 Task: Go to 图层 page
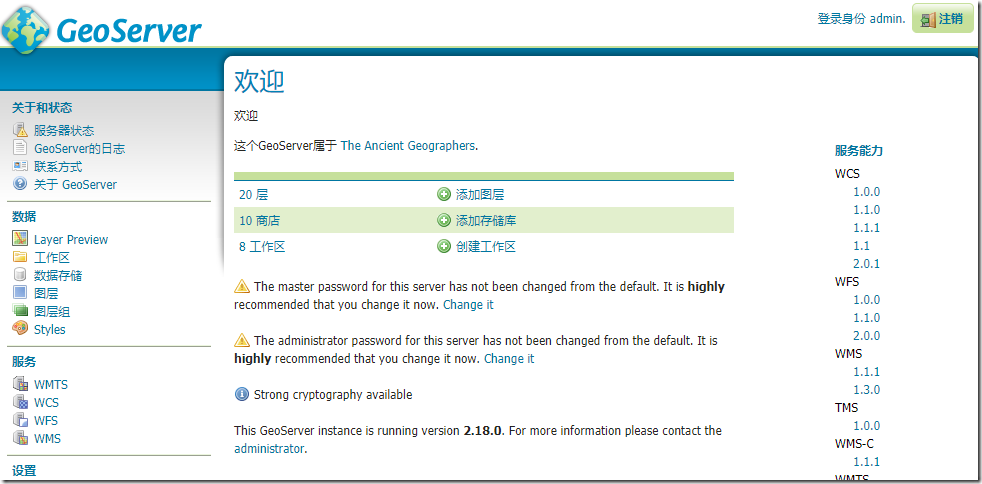46,293
